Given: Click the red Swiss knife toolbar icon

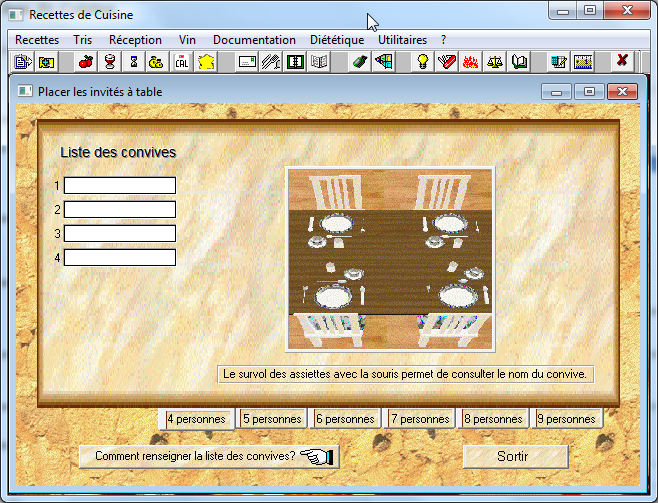Looking at the screenshot, I should pyautogui.click(x=446, y=62).
